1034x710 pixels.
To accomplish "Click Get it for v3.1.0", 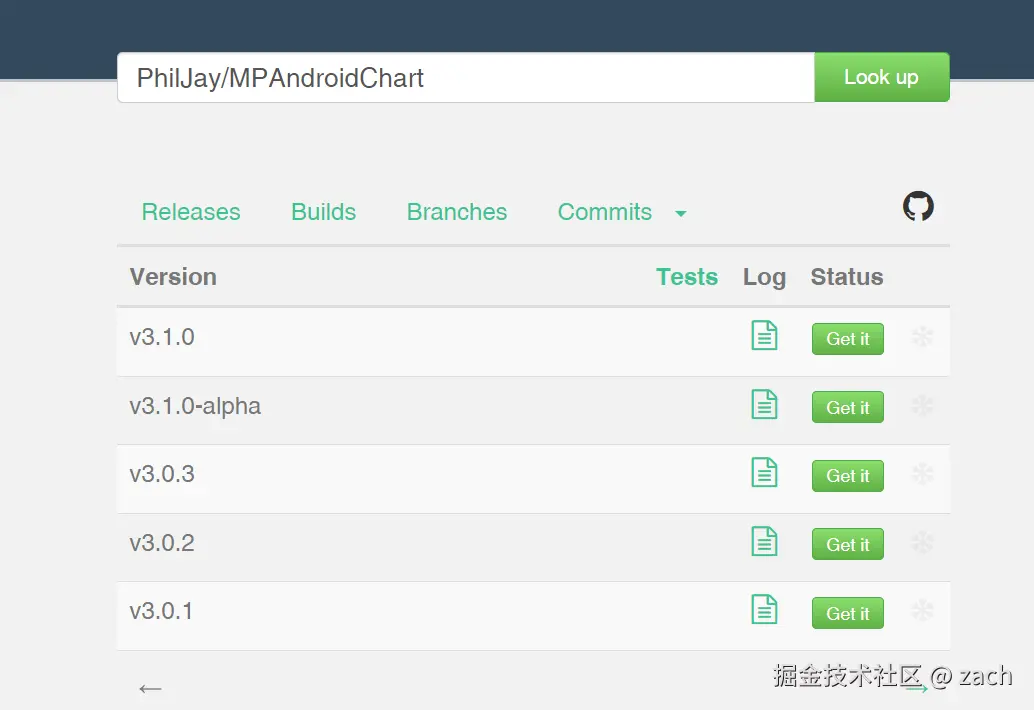I will pyautogui.click(x=847, y=339).
